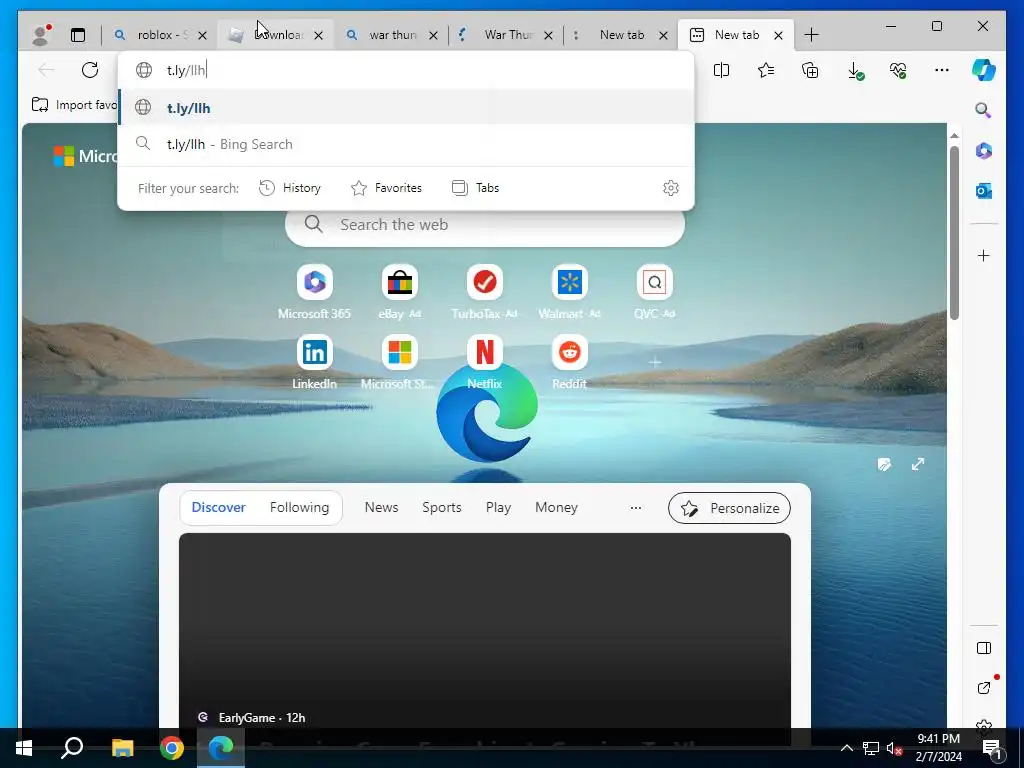This screenshot has width=1024, height=768.
Task: Click the page vertical scrollbar
Action: click(954, 232)
